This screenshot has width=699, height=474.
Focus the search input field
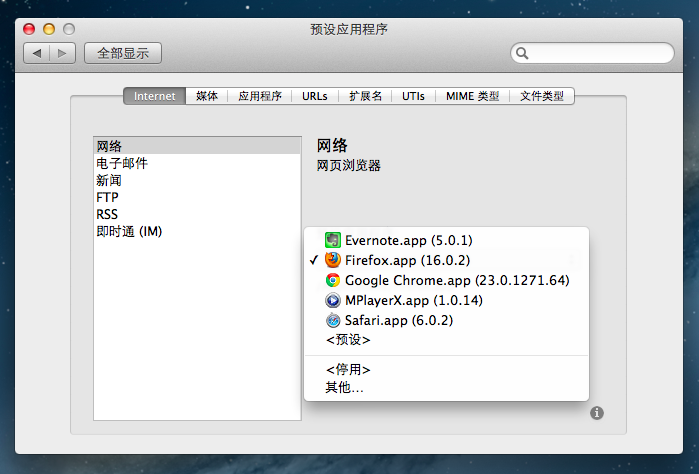(x=592, y=54)
